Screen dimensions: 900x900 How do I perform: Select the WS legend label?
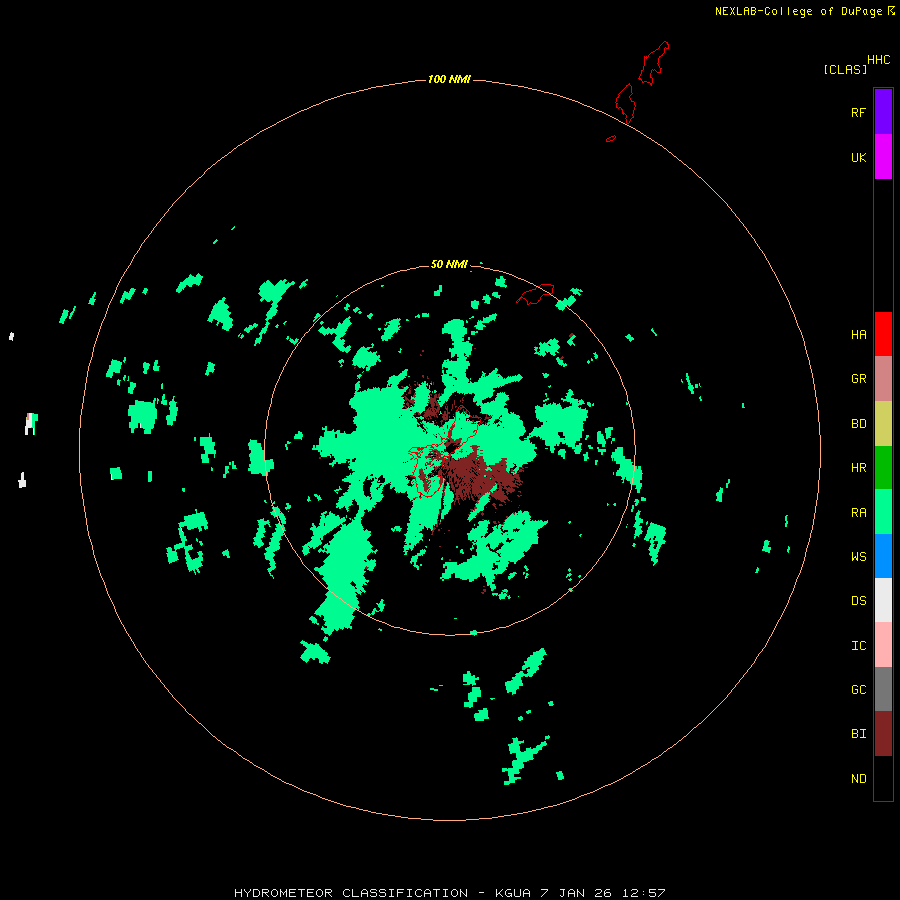tap(858, 557)
